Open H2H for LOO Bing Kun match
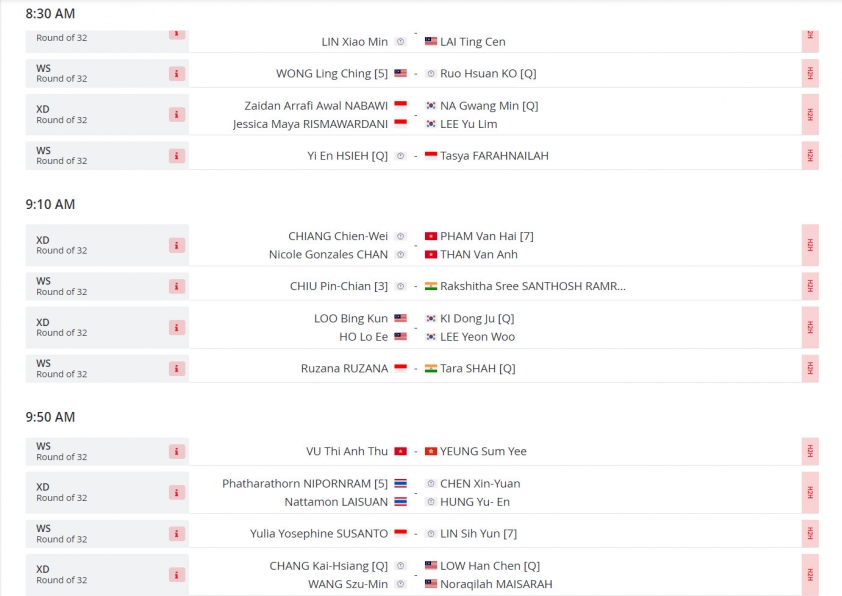The height and width of the screenshot is (596, 842). [810, 328]
